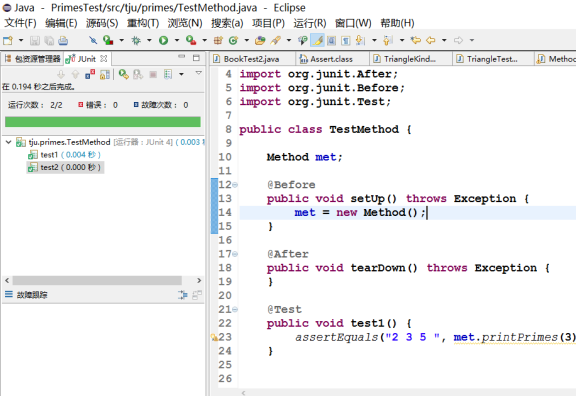This screenshot has height=396, width=576.
Task: Switch to the 包资源管理器 tab
Action: point(33,59)
